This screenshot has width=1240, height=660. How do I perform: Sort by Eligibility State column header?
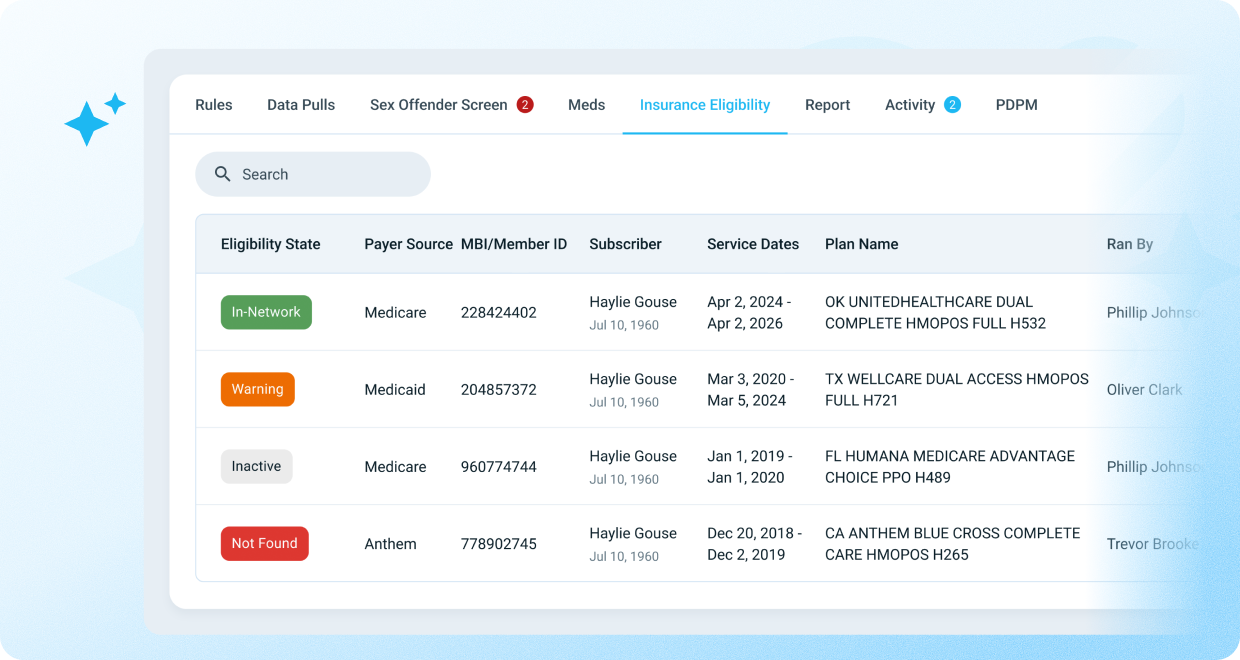tap(270, 244)
